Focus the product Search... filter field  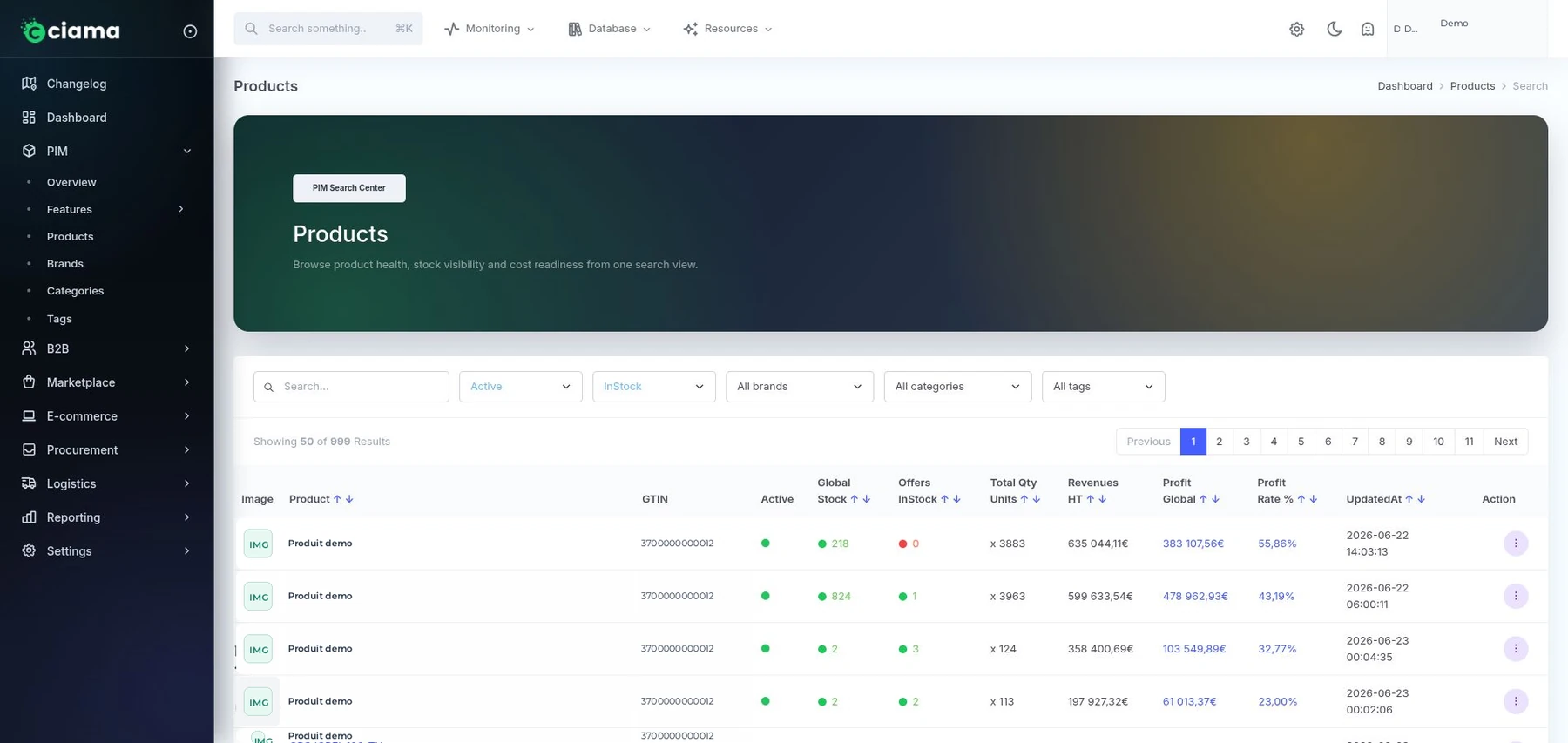click(x=351, y=387)
